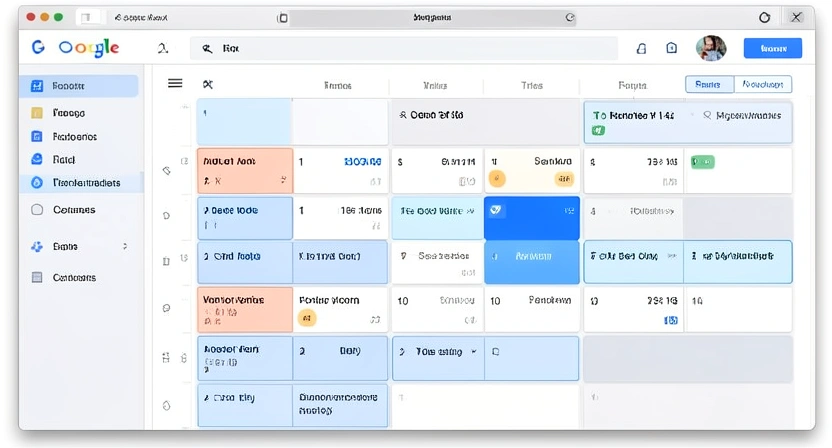This screenshot has height=448, width=832.
Task: Open the user profile avatar photo
Action: pyautogui.click(x=711, y=48)
